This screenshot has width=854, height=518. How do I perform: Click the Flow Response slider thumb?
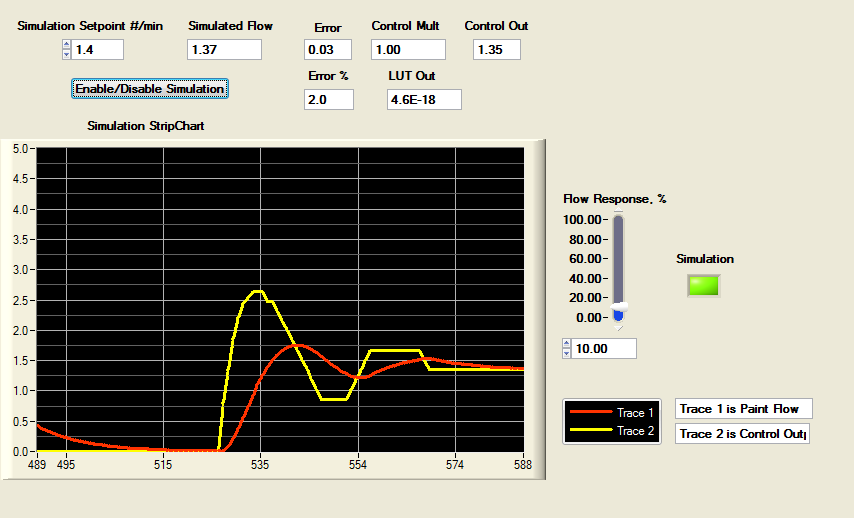619,308
